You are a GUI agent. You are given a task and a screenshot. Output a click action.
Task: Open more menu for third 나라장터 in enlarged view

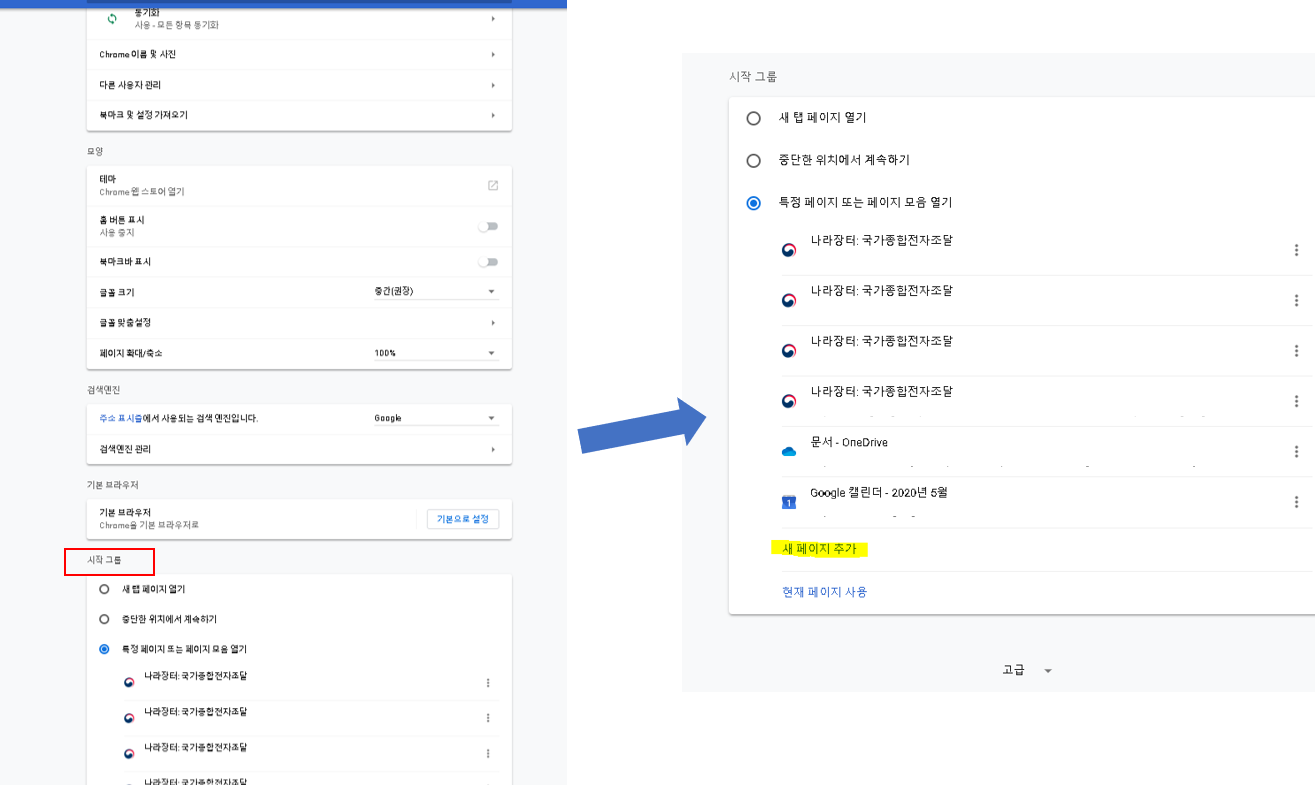click(1296, 351)
